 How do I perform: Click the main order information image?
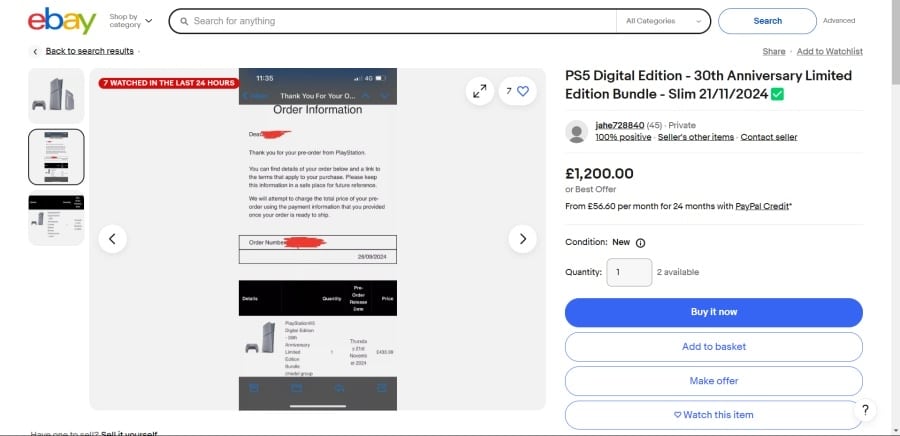[x=317, y=239]
